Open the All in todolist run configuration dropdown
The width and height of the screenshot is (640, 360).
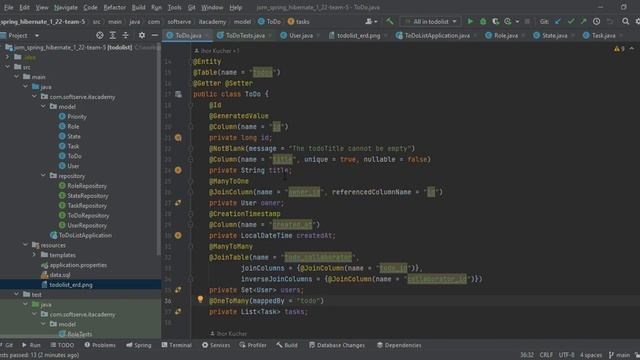tap(431, 22)
